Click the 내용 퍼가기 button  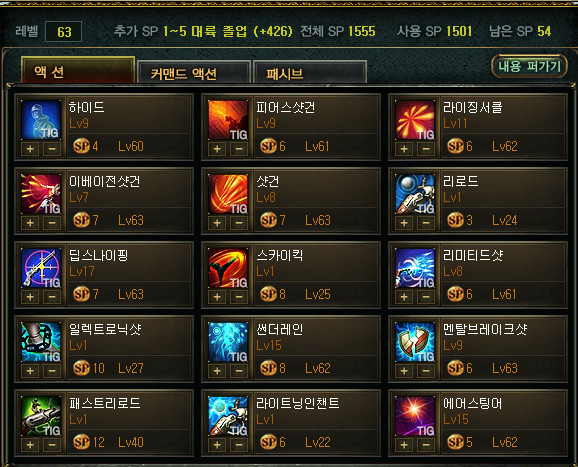coord(529,66)
